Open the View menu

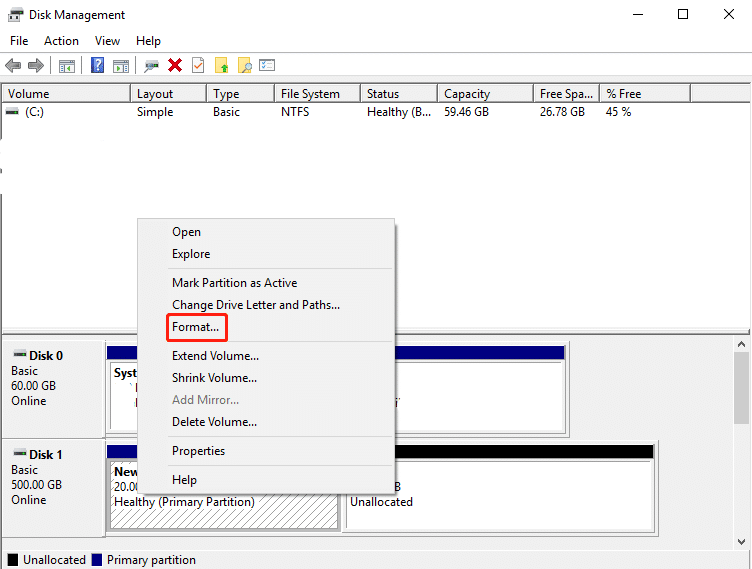tap(107, 41)
